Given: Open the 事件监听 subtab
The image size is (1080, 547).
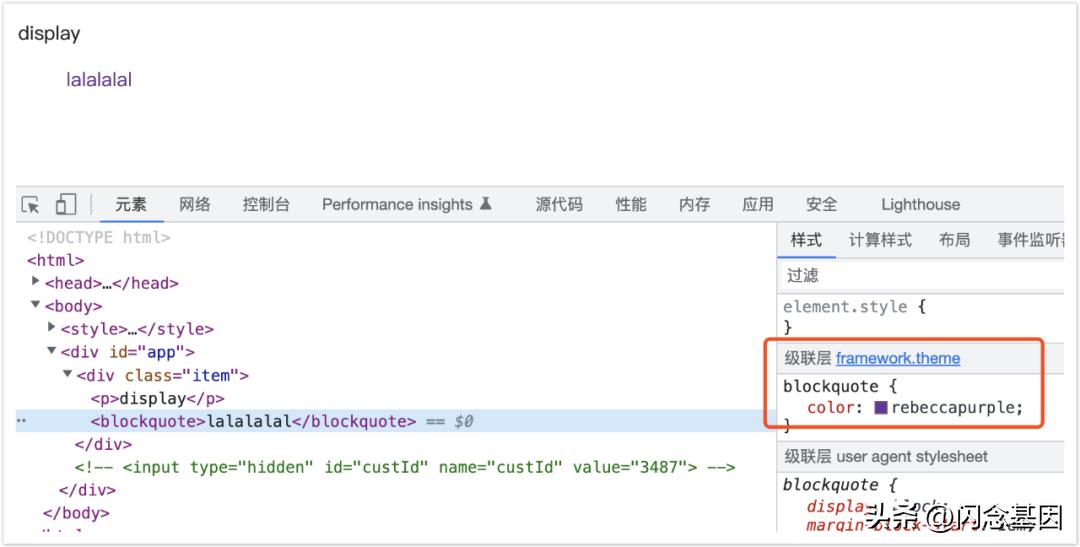Looking at the screenshot, I should [x=1031, y=240].
